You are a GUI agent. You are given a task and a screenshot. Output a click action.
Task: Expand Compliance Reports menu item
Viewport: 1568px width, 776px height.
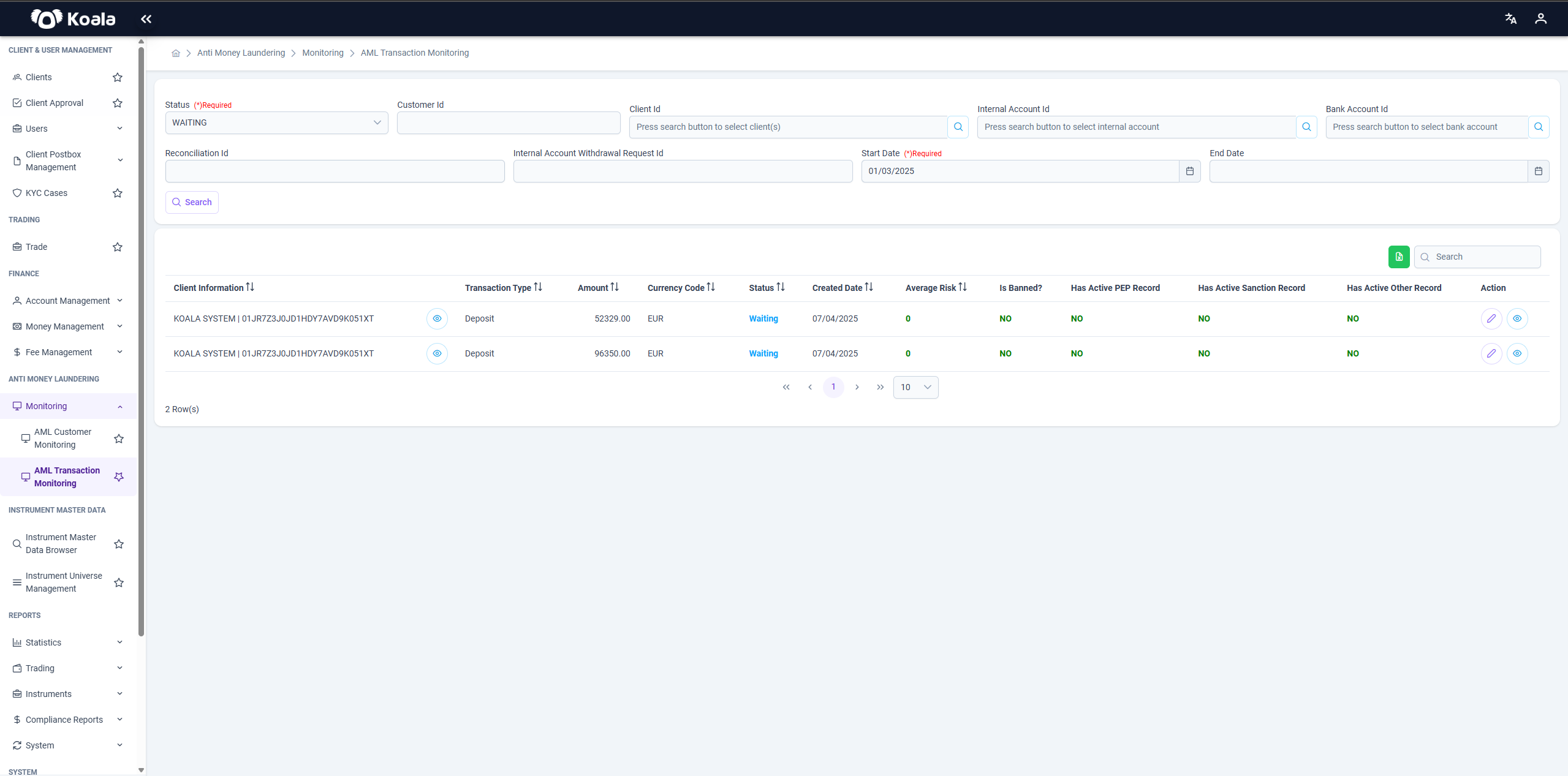[x=67, y=720]
